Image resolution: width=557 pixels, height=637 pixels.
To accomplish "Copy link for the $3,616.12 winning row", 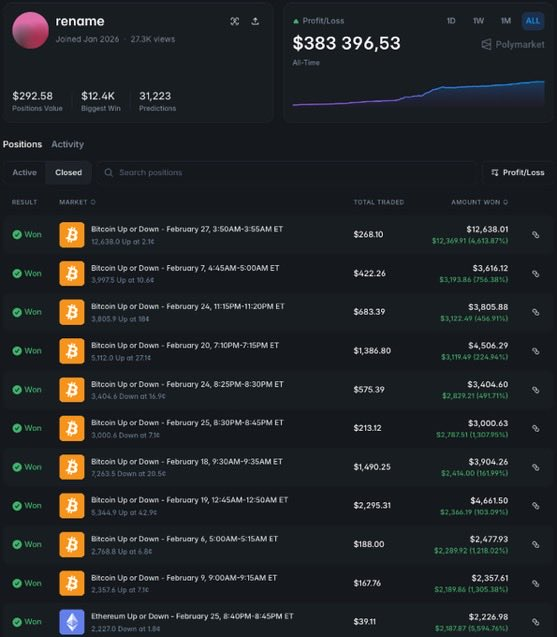I will coord(536,274).
